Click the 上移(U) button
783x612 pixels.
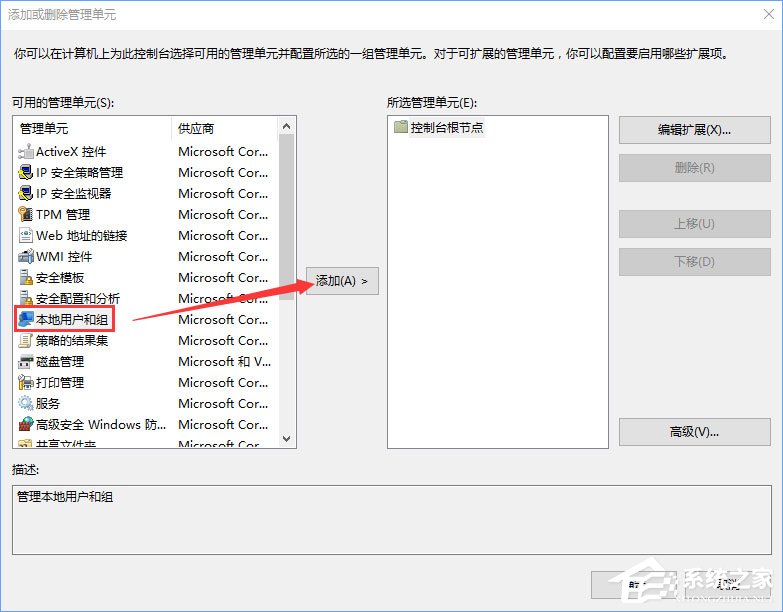coord(695,224)
